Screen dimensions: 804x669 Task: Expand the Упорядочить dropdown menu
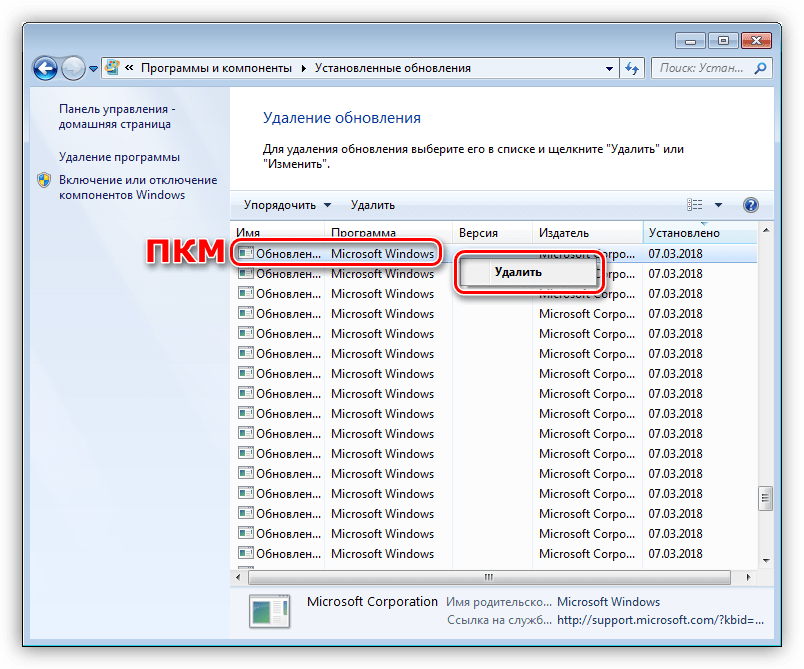(x=287, y=205)
